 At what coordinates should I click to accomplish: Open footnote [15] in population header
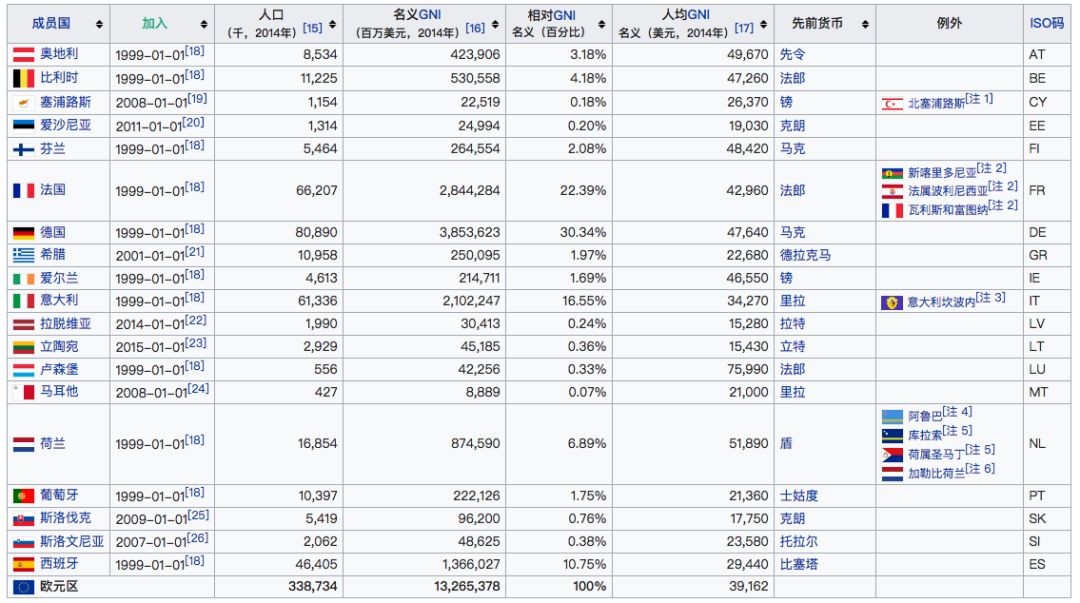[x=313, y=28]
